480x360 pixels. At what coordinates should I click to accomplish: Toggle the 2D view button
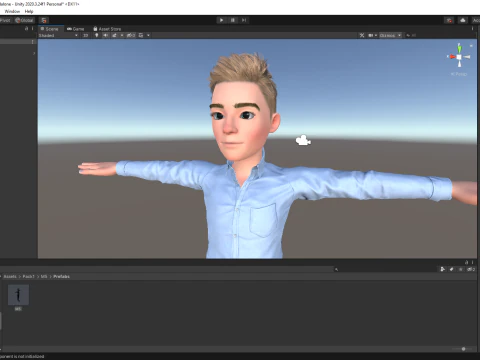pos(86,35)
